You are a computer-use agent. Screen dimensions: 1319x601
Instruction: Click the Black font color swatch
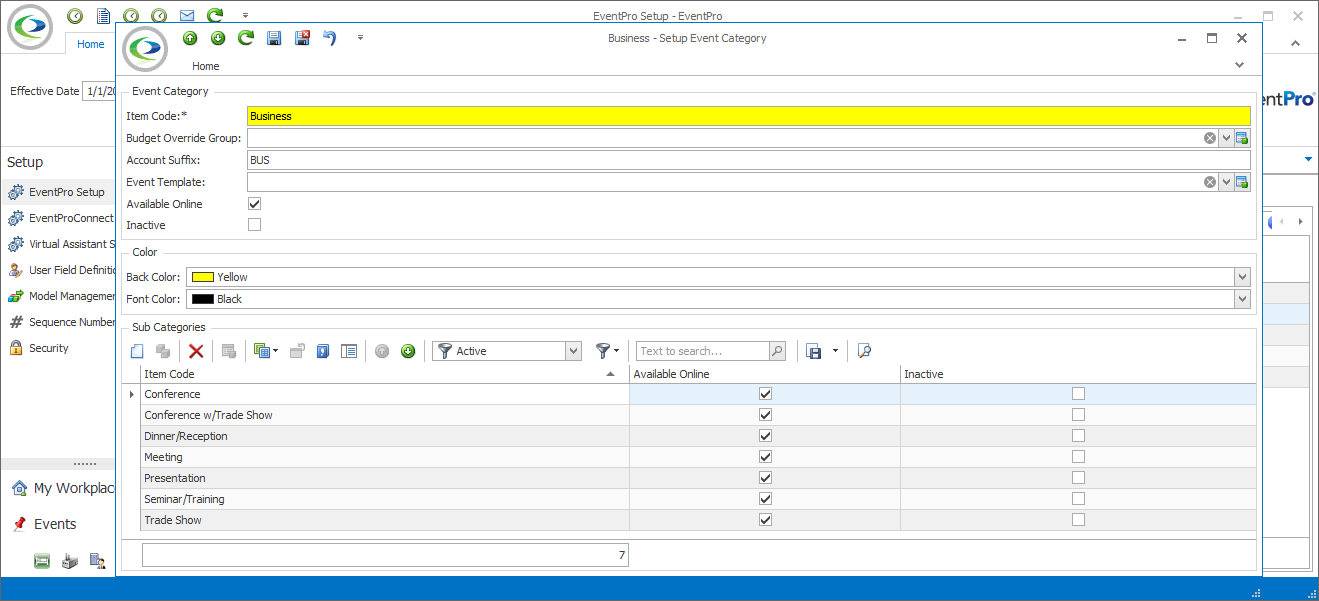(203, 299)
